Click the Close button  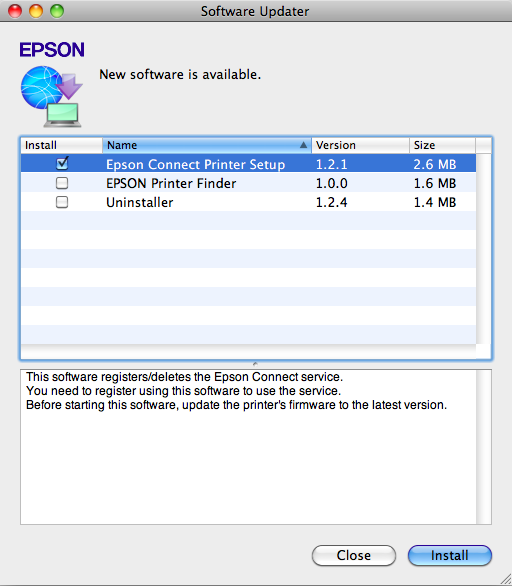354,555
